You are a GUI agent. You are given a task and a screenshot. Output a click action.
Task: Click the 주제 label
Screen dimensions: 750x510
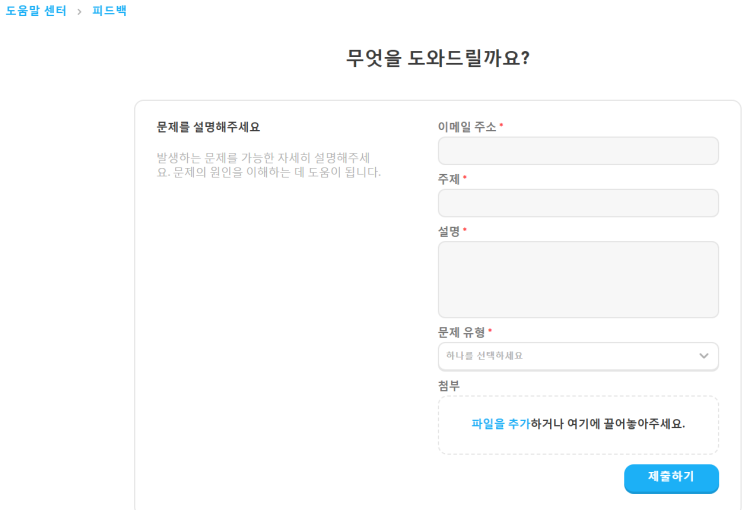449,179
